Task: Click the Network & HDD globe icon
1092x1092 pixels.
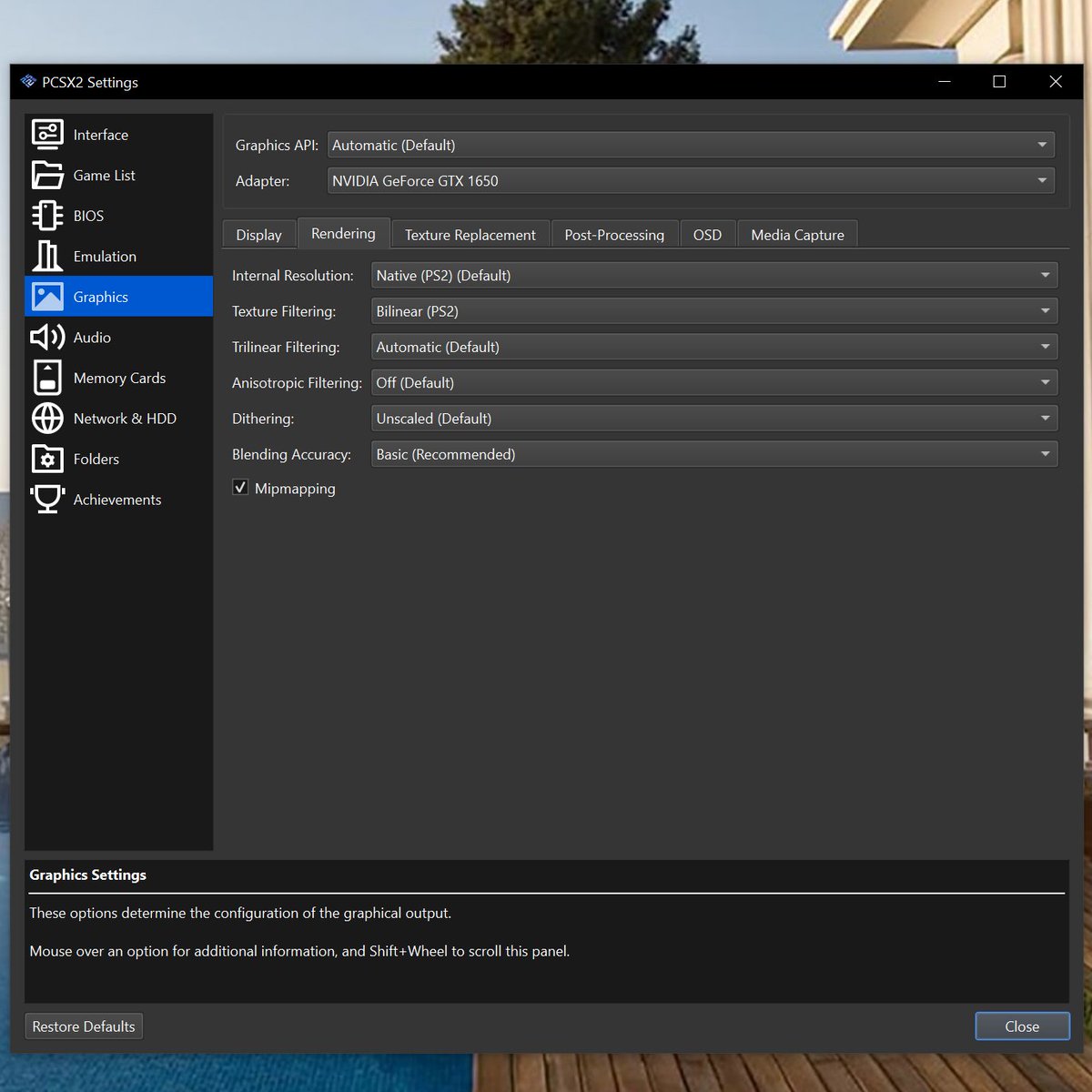Action: click(x=47, y=419)
